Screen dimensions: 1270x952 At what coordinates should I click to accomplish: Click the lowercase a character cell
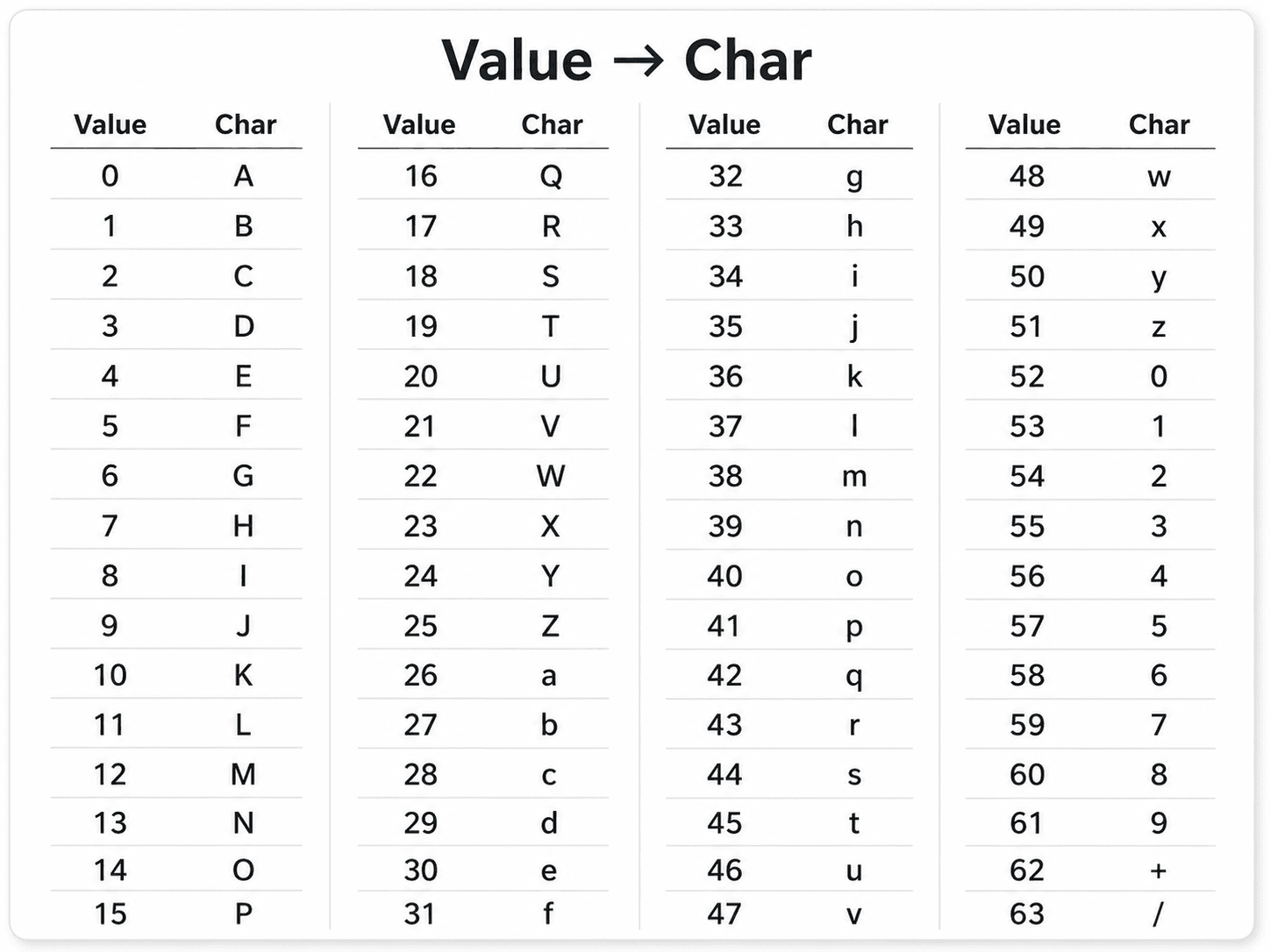[x=549, y=677]
